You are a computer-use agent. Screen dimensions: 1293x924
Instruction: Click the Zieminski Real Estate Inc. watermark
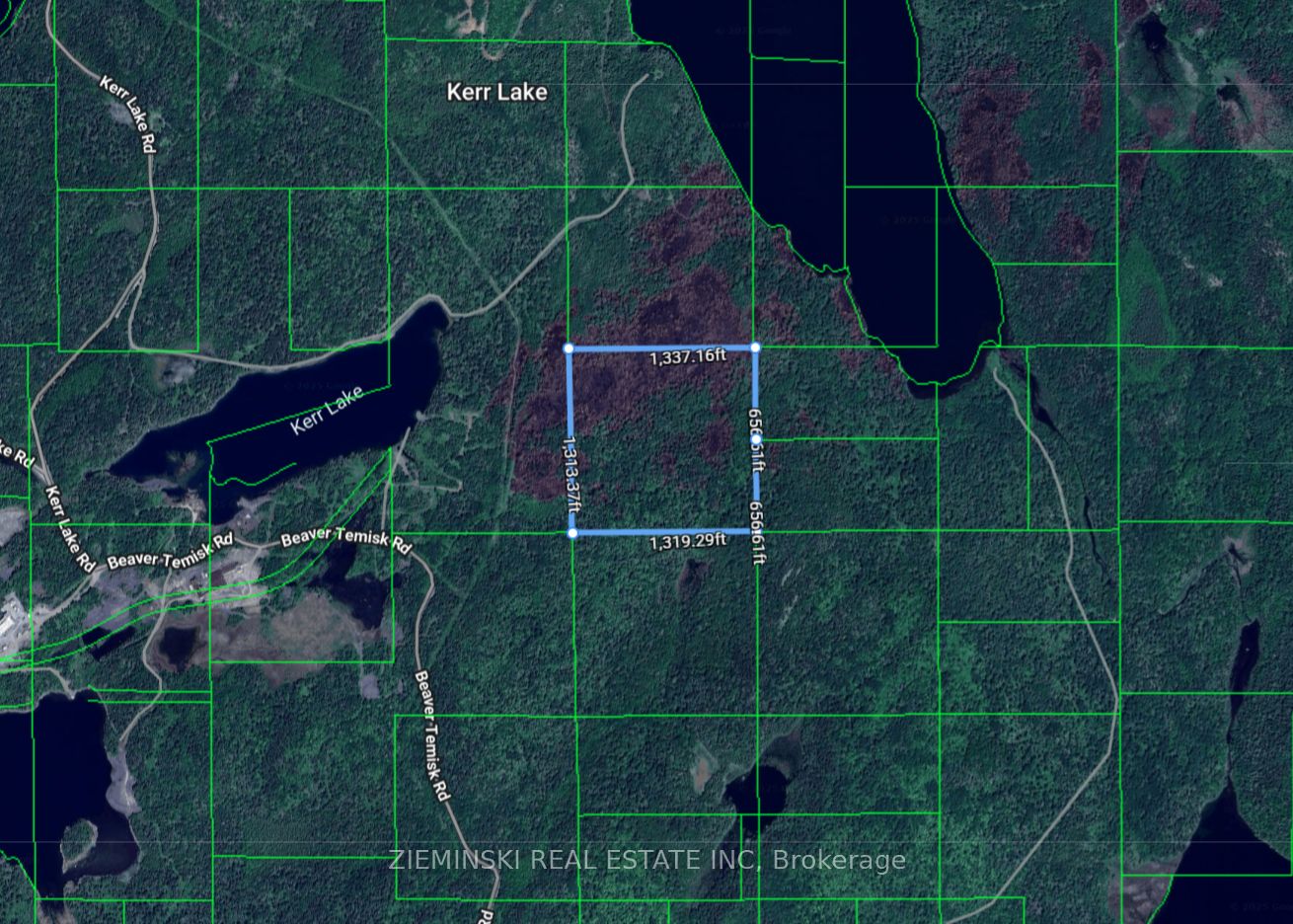point(646,860)
